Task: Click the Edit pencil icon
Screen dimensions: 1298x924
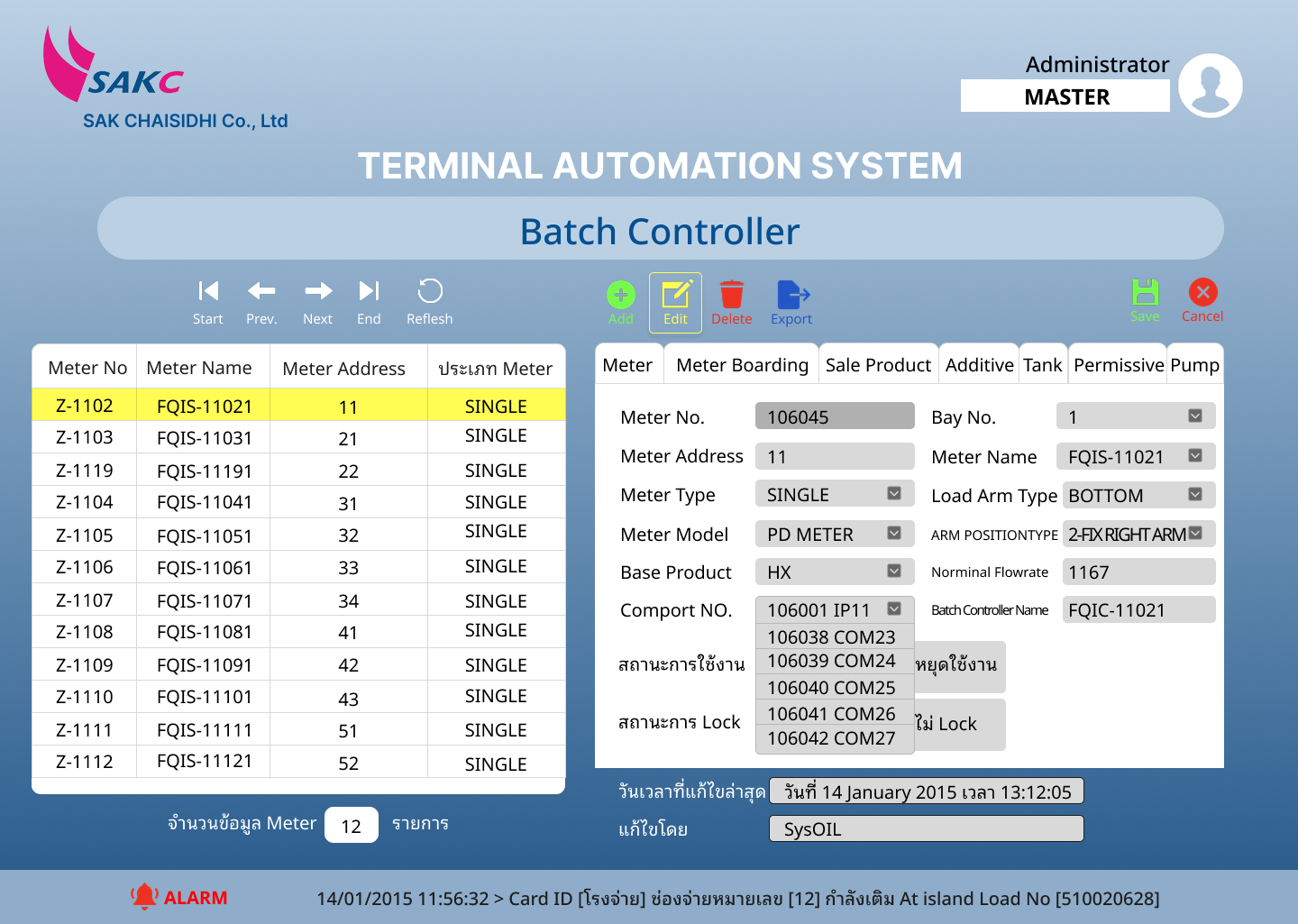Action: click(x=676, y=295)
